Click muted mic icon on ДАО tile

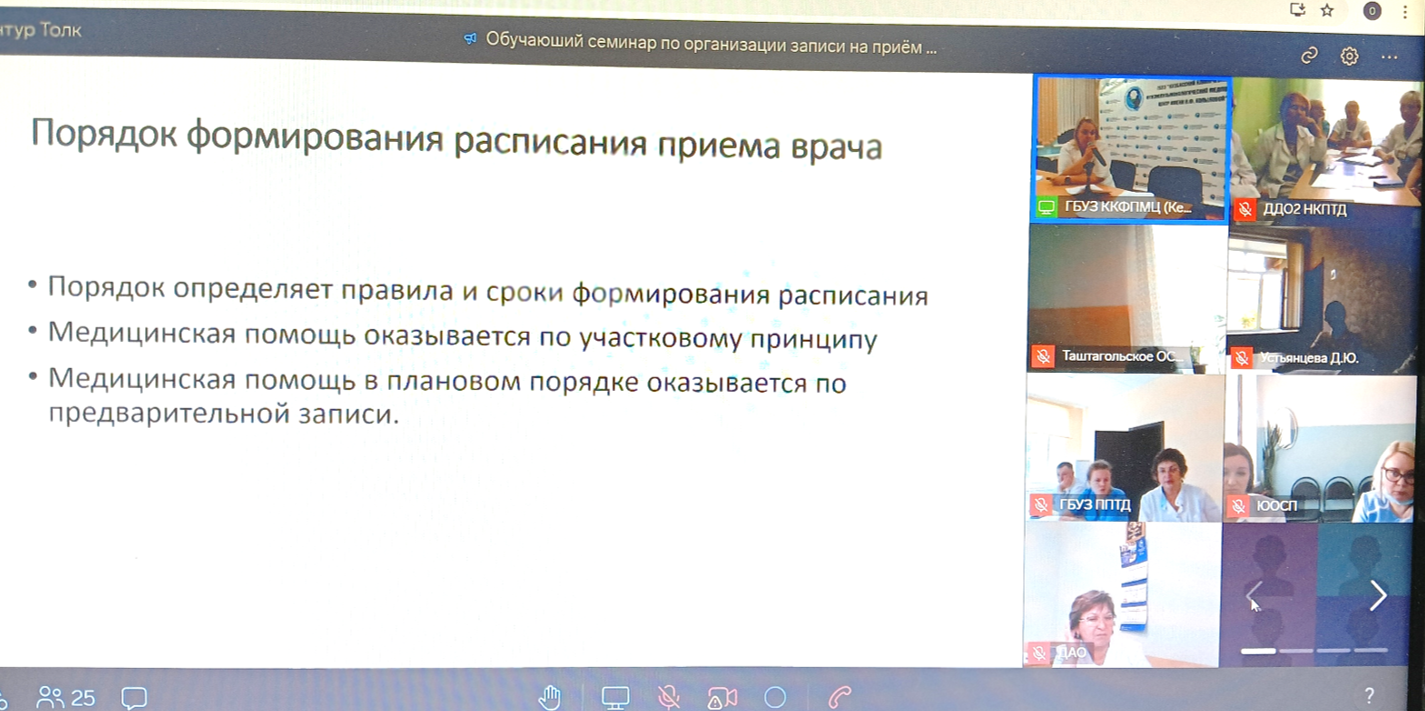[1039, 652]
